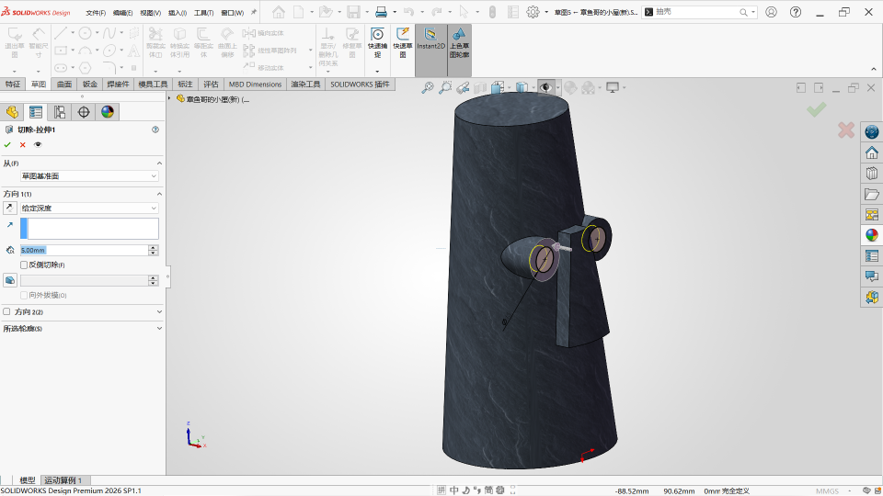Click the view settings monitor icon
Image resolution: width=883 pixels, height=496 pixels.
coord(612,88)
